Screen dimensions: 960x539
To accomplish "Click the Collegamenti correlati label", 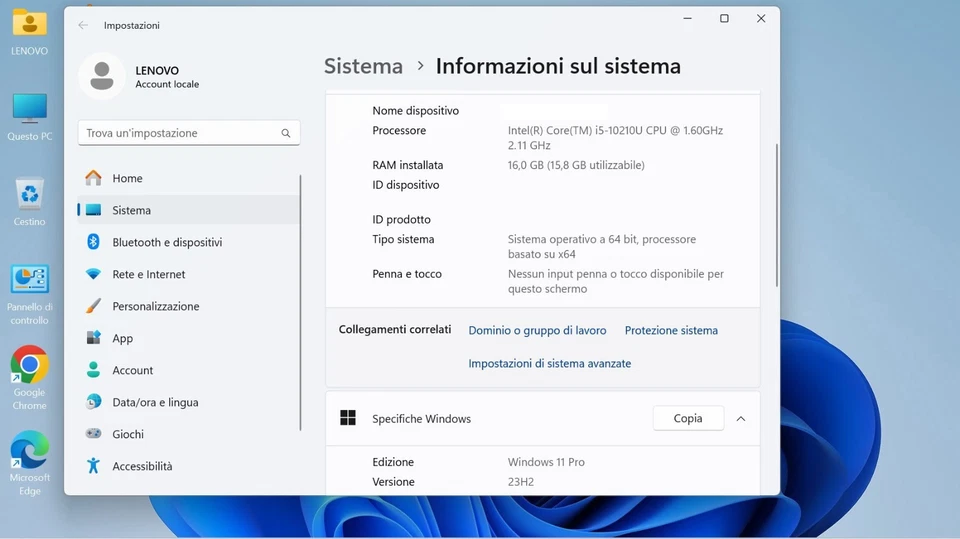I will point(395,330).
